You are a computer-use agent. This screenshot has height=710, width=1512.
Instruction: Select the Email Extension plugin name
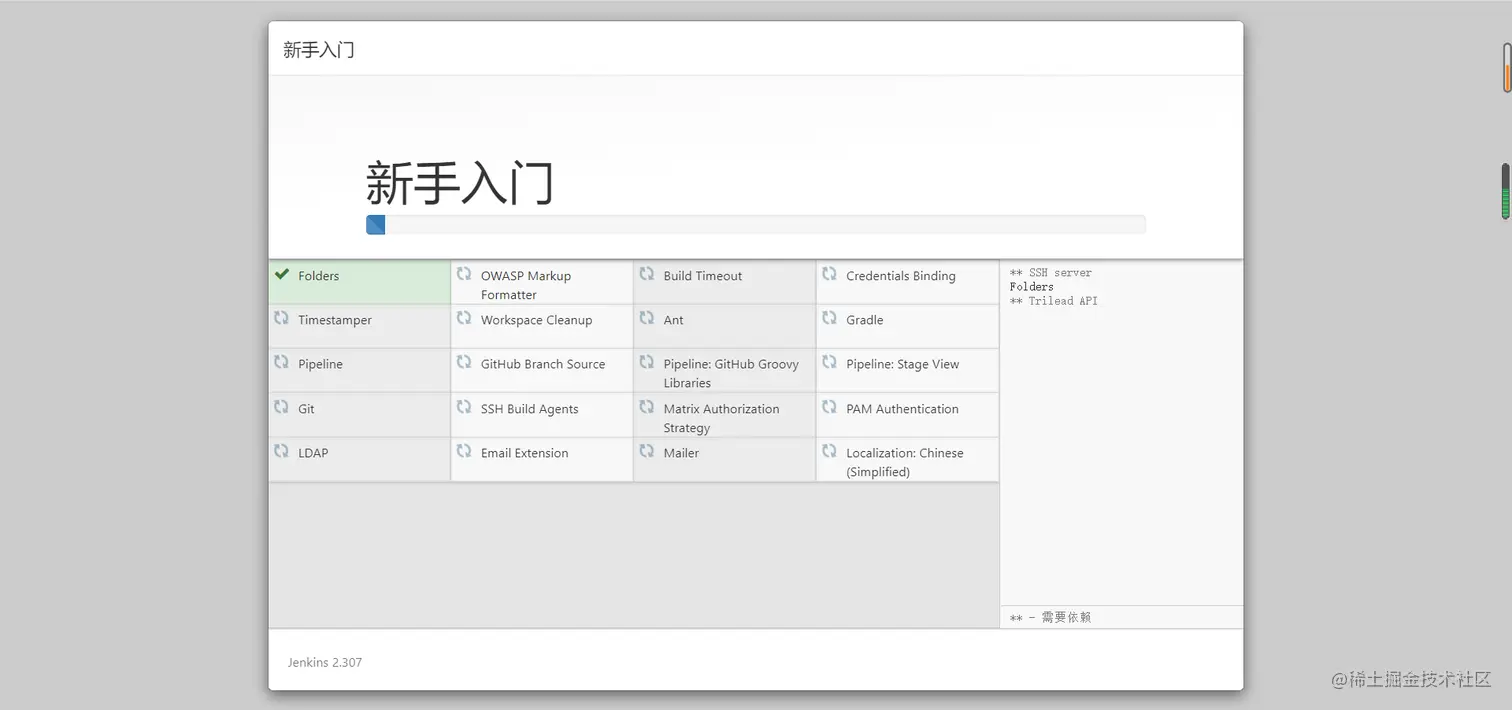(525, 453)
